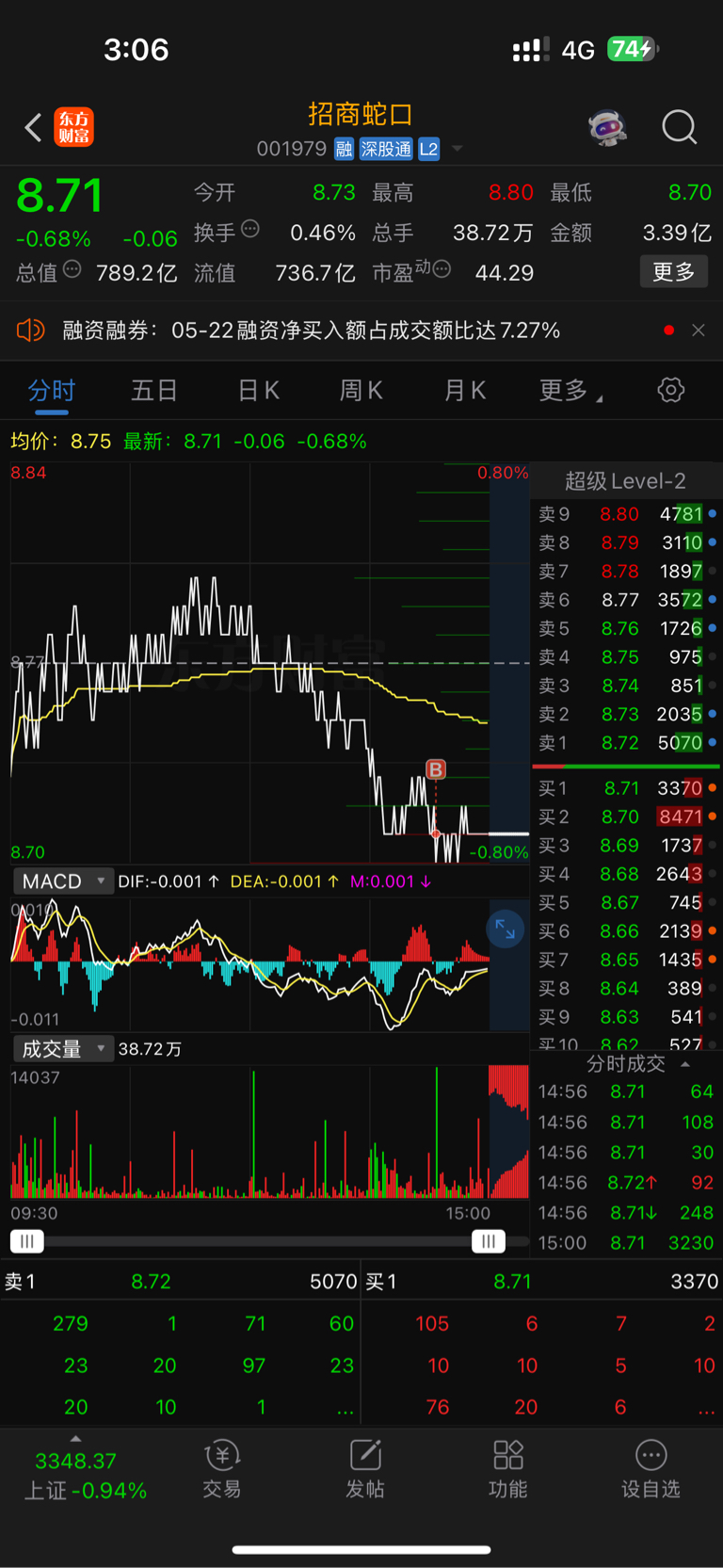The image size is (723, 1568).
Task: Select 卖1 row at 8.72
Action: [x=627, y=743]
